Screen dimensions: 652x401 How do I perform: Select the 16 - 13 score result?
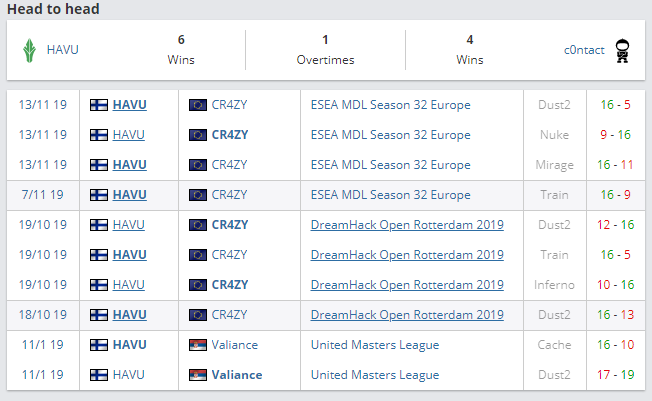[614, 315]
